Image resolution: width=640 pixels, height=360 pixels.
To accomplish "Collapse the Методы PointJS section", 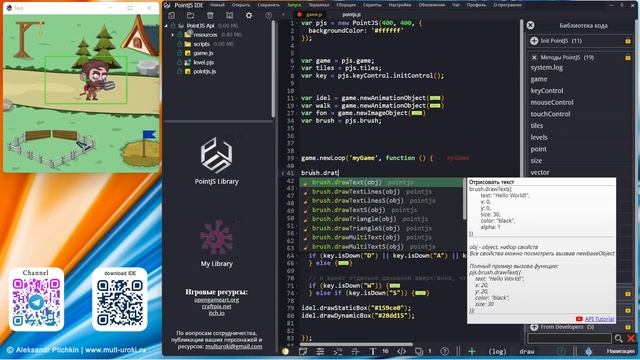I will pos(533,58).
